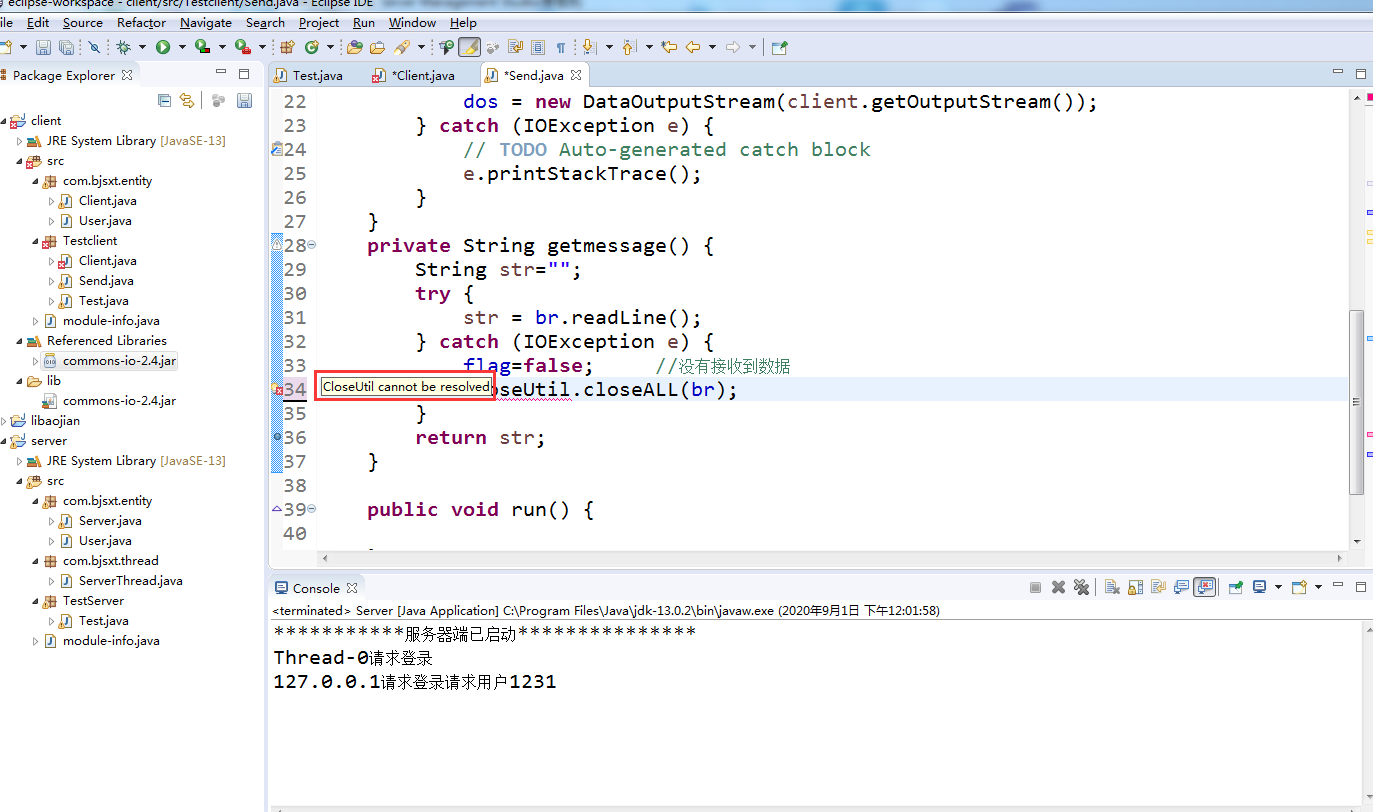
Task: Jump to previous annotation icon
Action: pyautogui.click(x=628, y=47)
